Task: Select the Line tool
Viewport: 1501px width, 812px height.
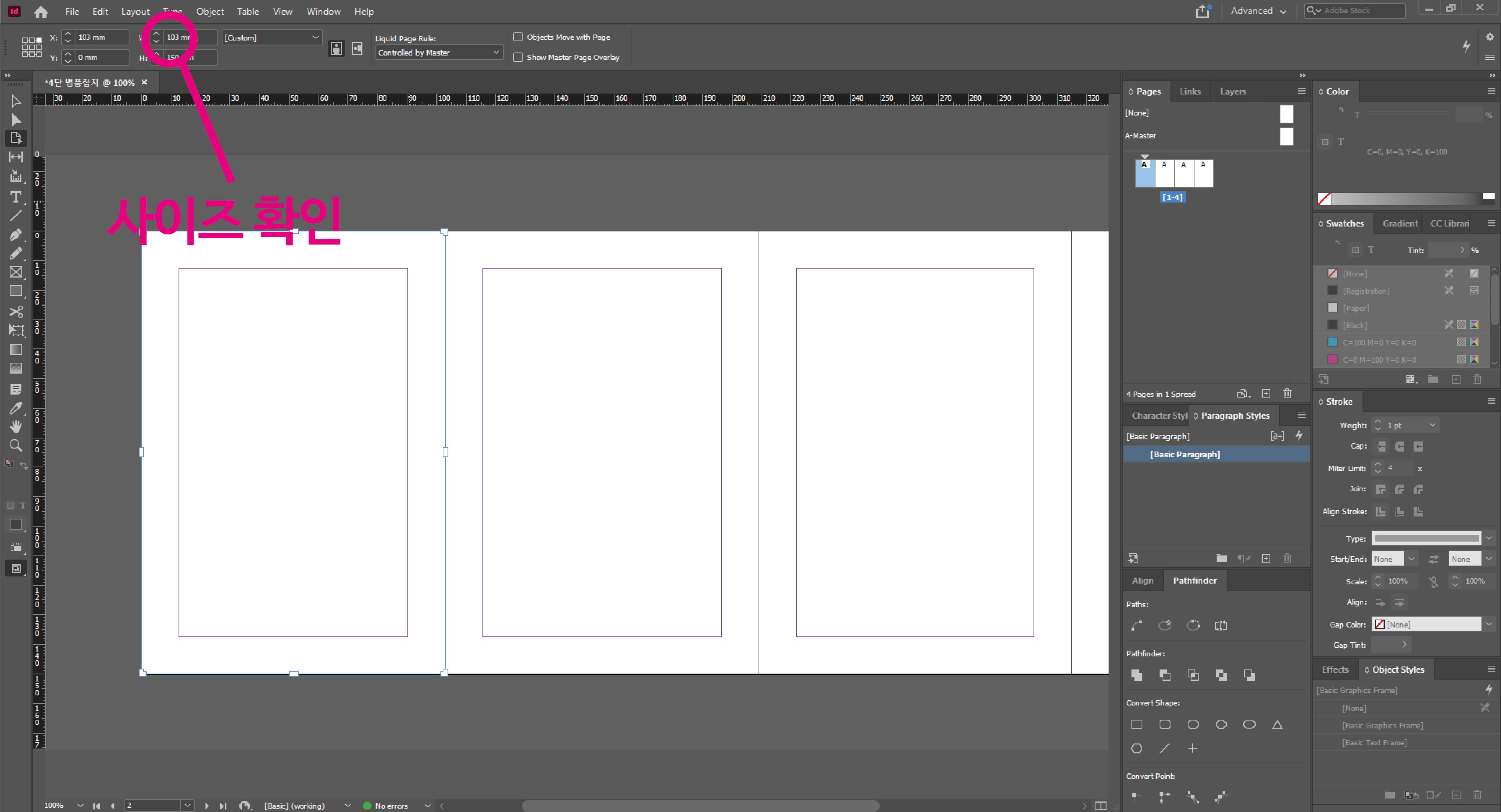Action: pyautogui.click(x=16, y=216)
